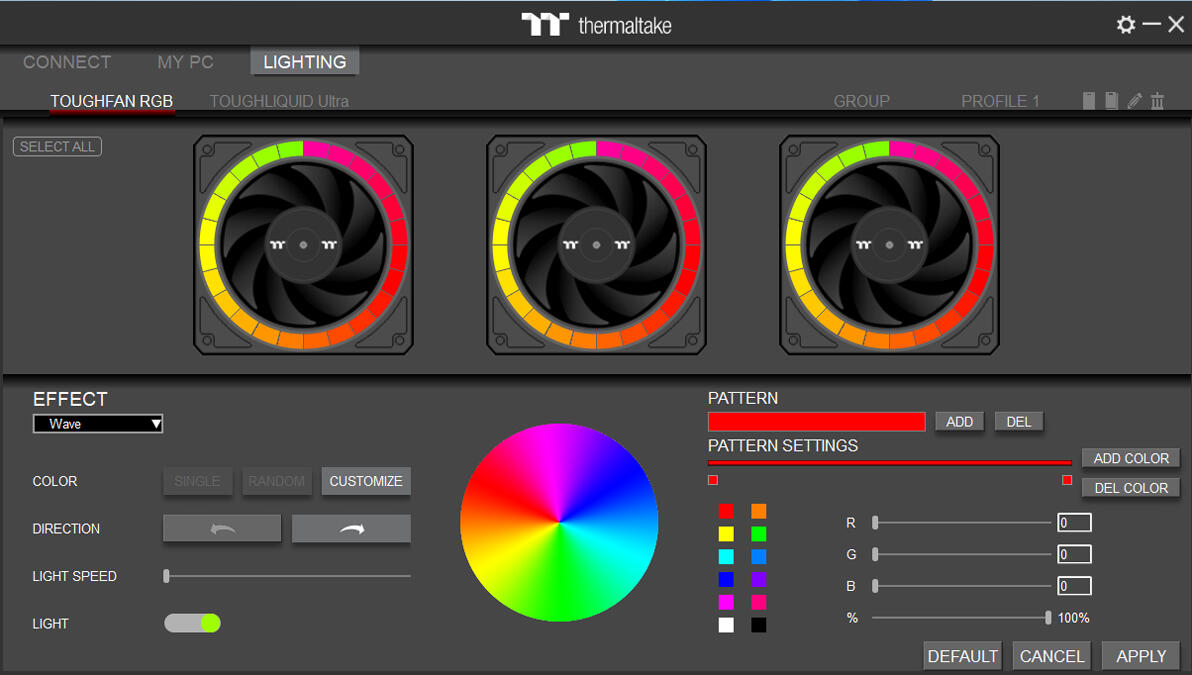Screen dimensions: 1192x675
Task: Pick the cyan preset swatch
Action: (726, 557)
